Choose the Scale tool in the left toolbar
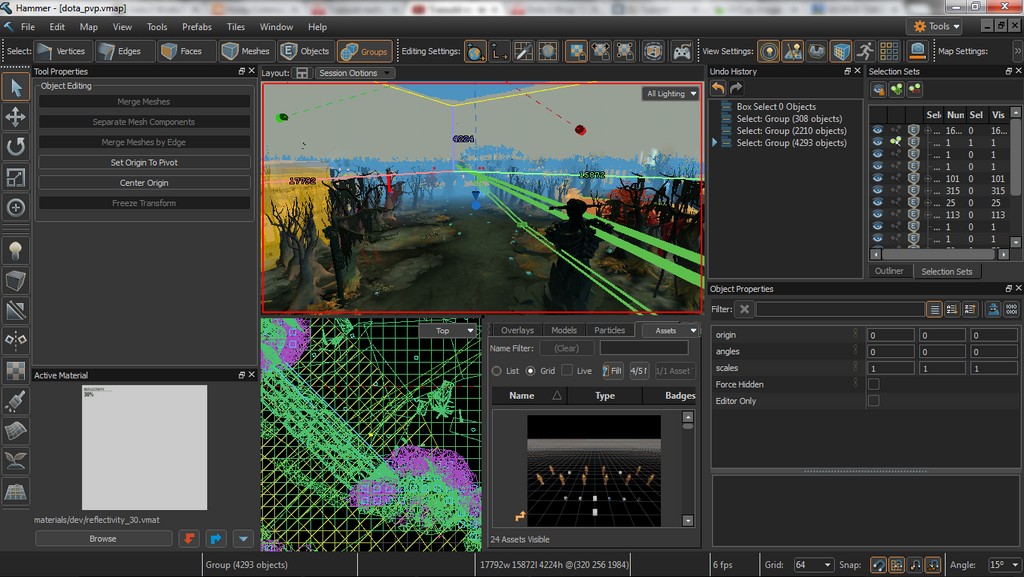Viewport: 1024px width, 577px height. 16,177
